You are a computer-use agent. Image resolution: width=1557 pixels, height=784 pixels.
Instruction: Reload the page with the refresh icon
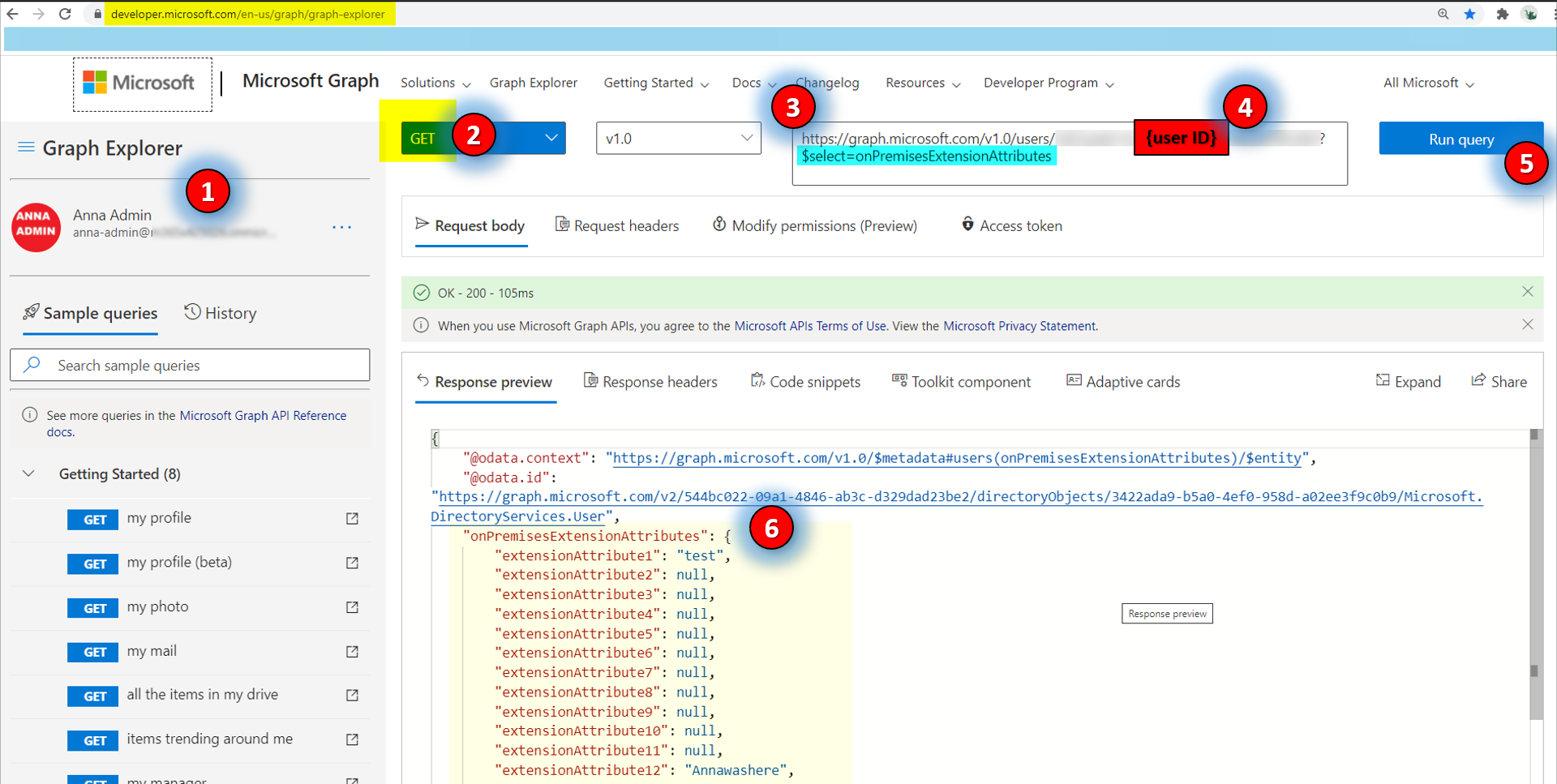coord(65,14)
